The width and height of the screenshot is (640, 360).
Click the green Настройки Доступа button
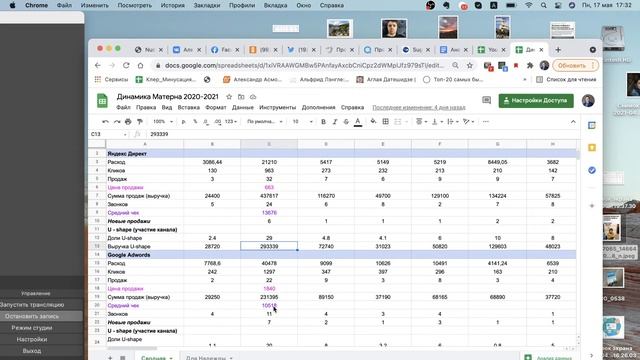point(536,100)
